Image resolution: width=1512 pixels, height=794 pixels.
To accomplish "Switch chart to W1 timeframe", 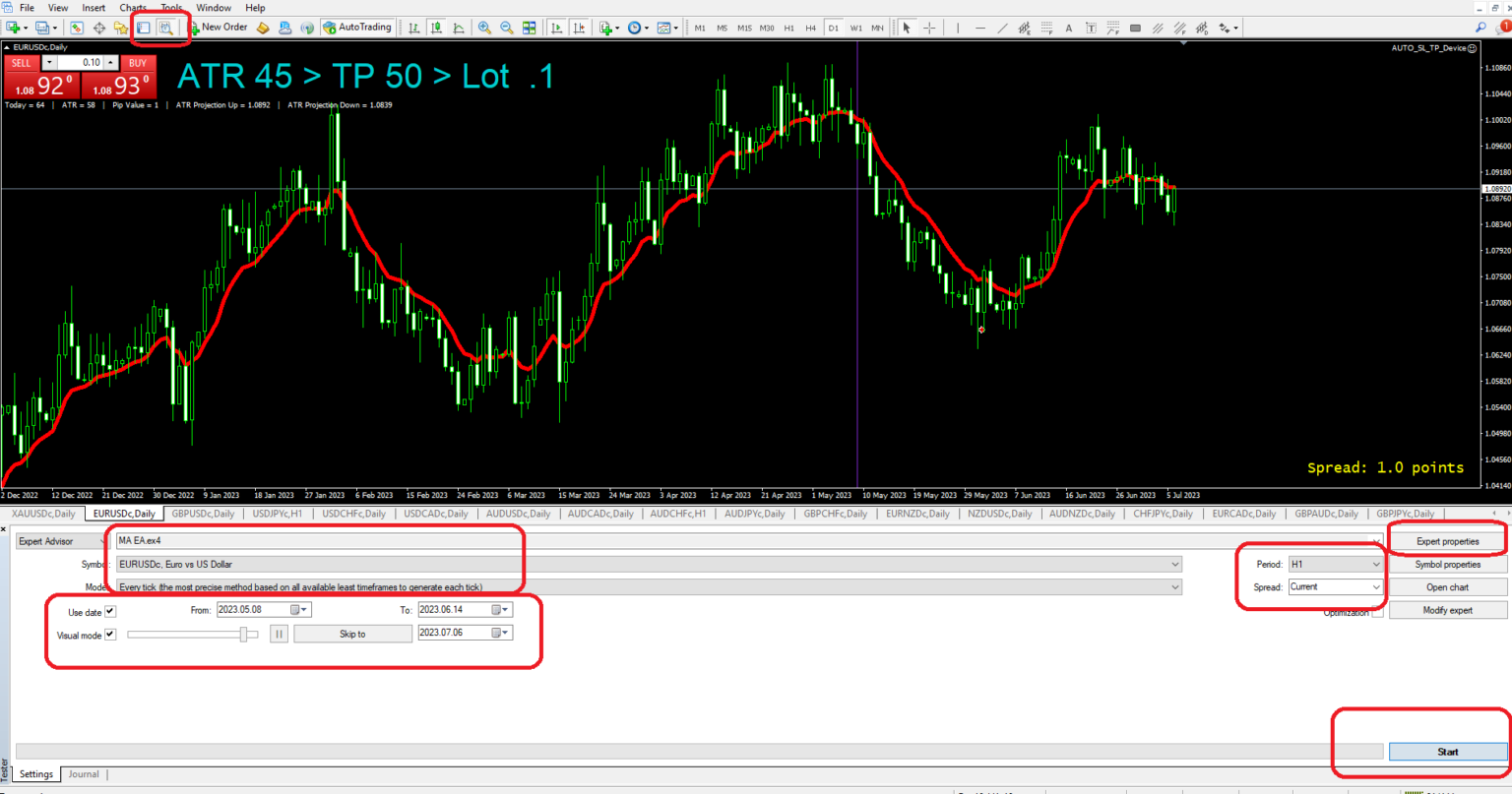I will point(855,28).
